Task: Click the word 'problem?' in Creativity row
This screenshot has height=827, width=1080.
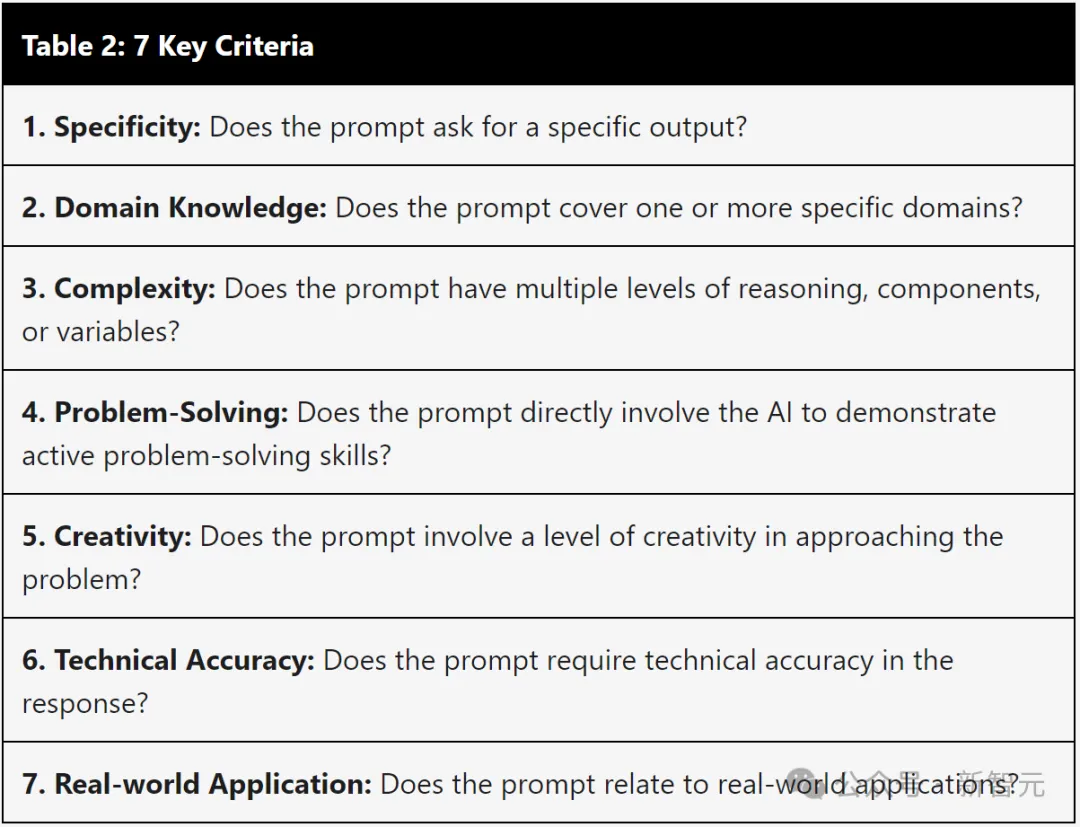Action: (x=81, y=580)
